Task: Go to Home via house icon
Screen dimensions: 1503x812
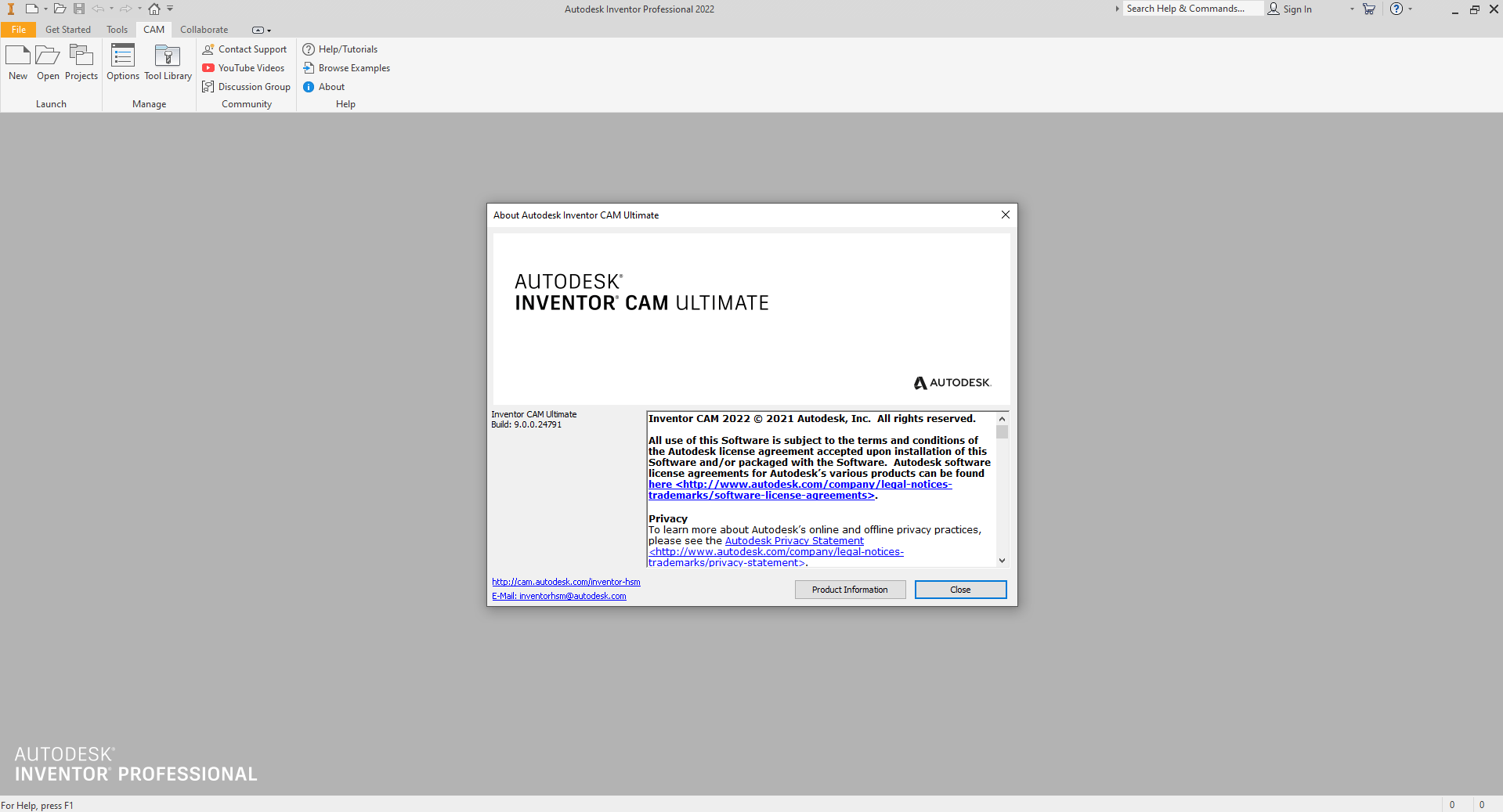Action: pyautogui.click(x=154, y=9)
